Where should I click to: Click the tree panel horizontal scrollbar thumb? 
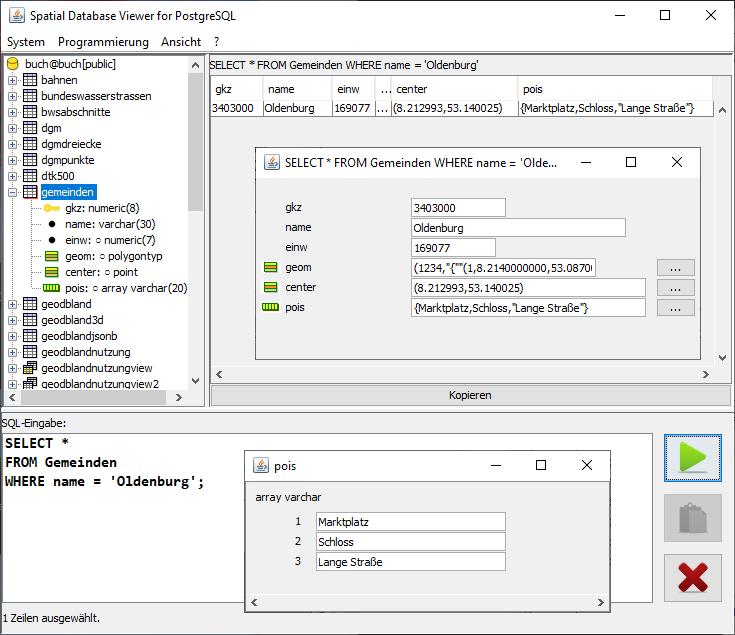pos(93,397)
